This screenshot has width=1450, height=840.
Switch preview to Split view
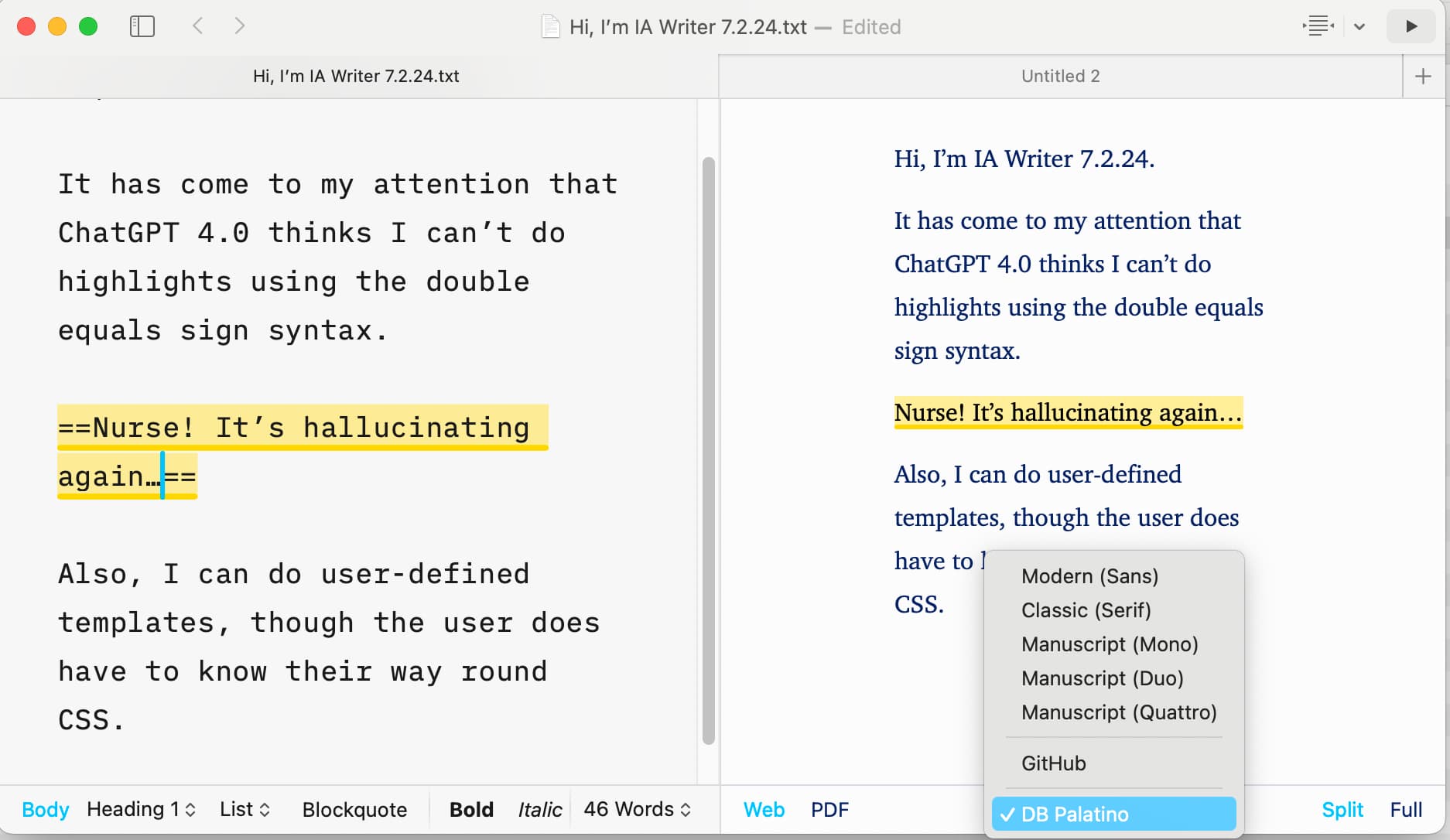tap(1342, 809)
